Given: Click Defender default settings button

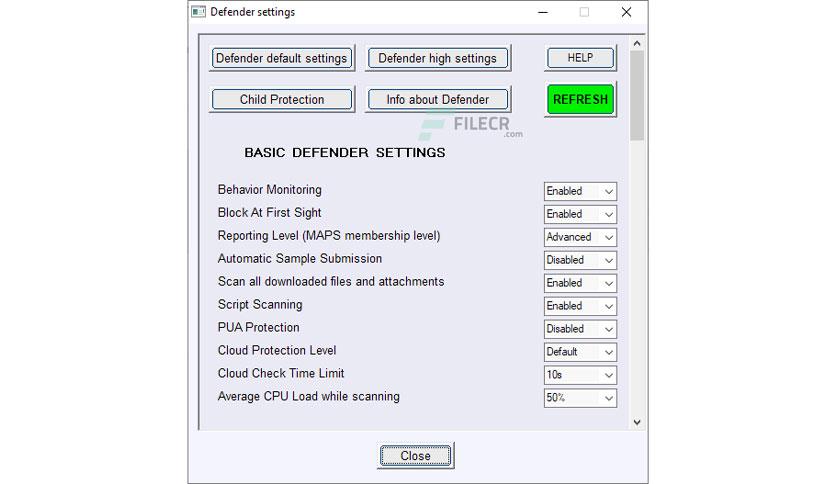Looking at the screenshot, I should tap(282, 58).
